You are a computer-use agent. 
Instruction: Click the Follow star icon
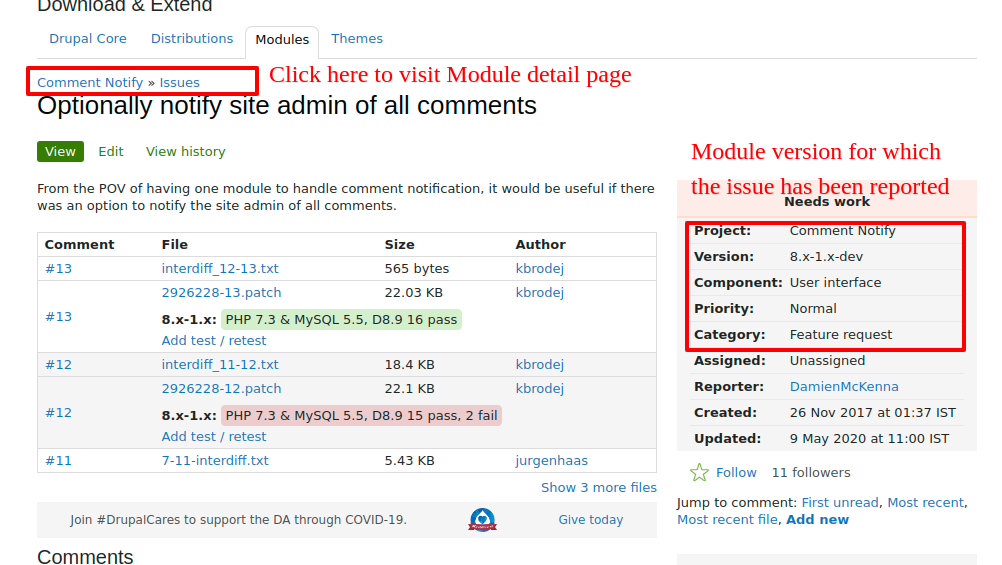699,472
